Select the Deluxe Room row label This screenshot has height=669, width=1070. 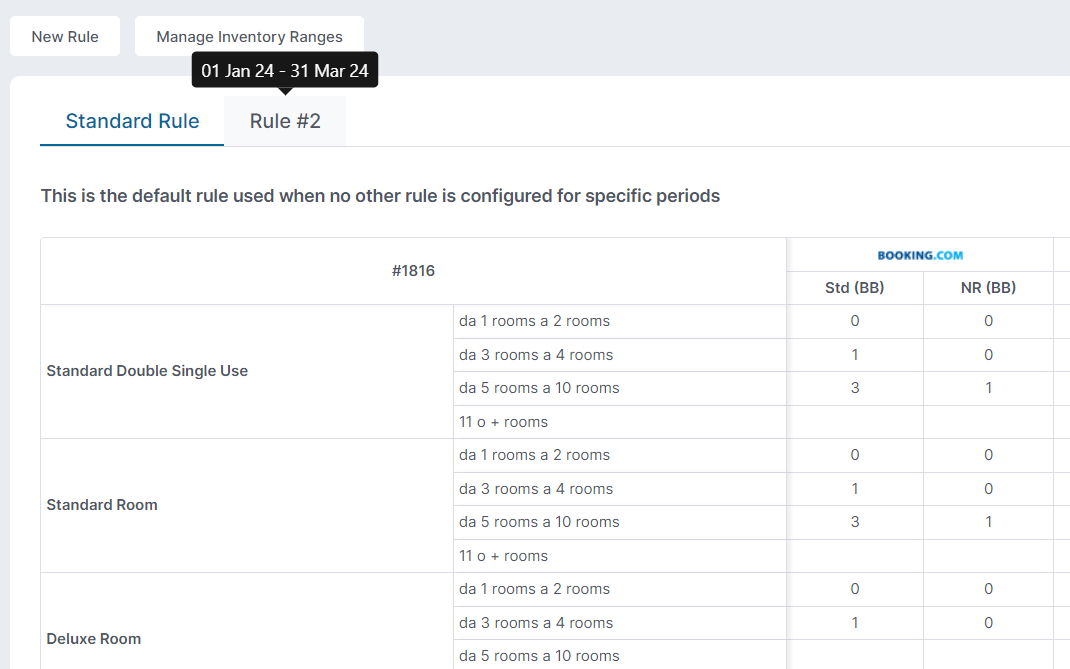coord(94,639)
